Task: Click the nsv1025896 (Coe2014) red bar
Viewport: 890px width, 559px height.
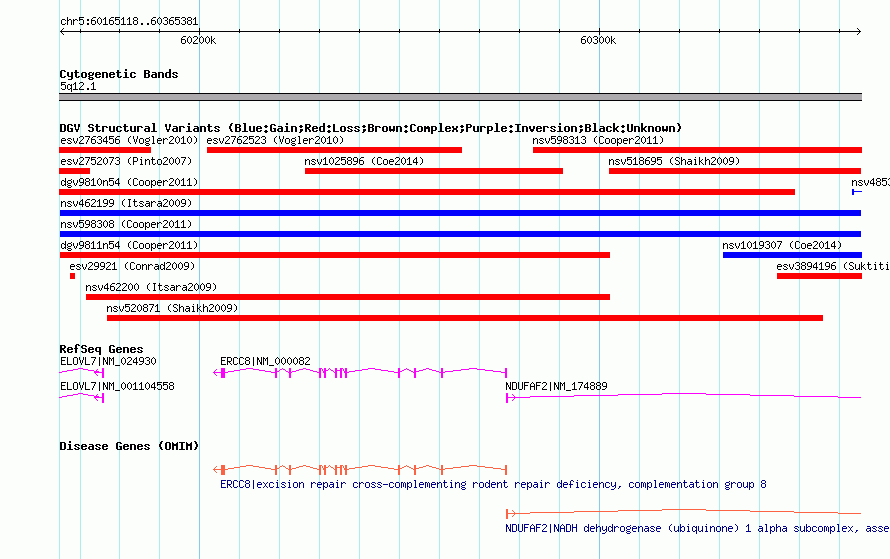Action: click(434, 171)
